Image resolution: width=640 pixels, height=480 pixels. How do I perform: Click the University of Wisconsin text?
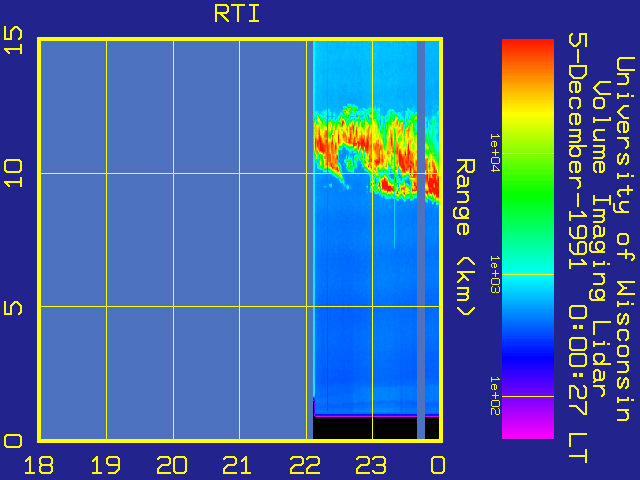pyautogui.click(x=625, y=239)
